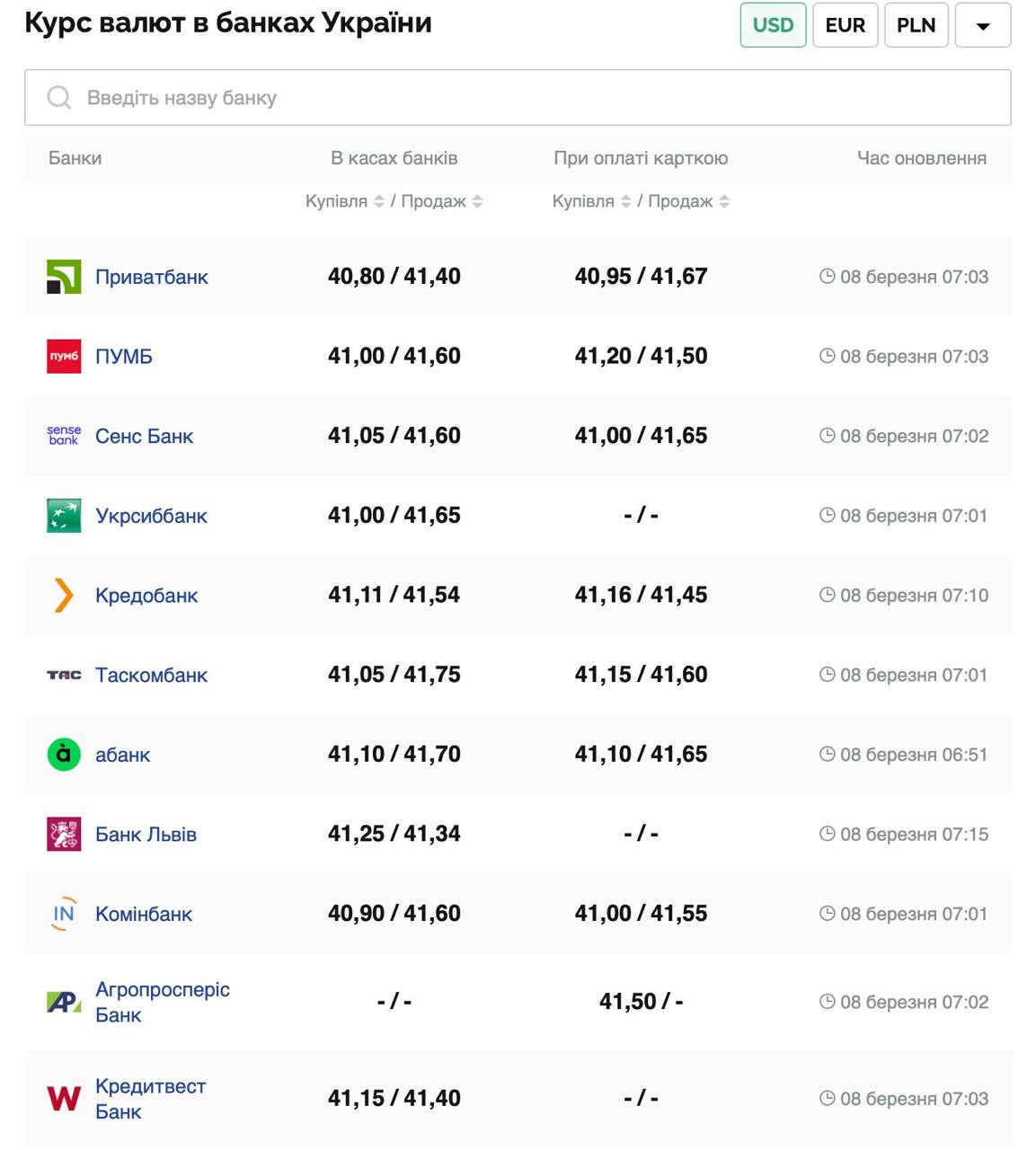
Task: Switch to the EUR currency tab
Action: click(x=845, y=25)
